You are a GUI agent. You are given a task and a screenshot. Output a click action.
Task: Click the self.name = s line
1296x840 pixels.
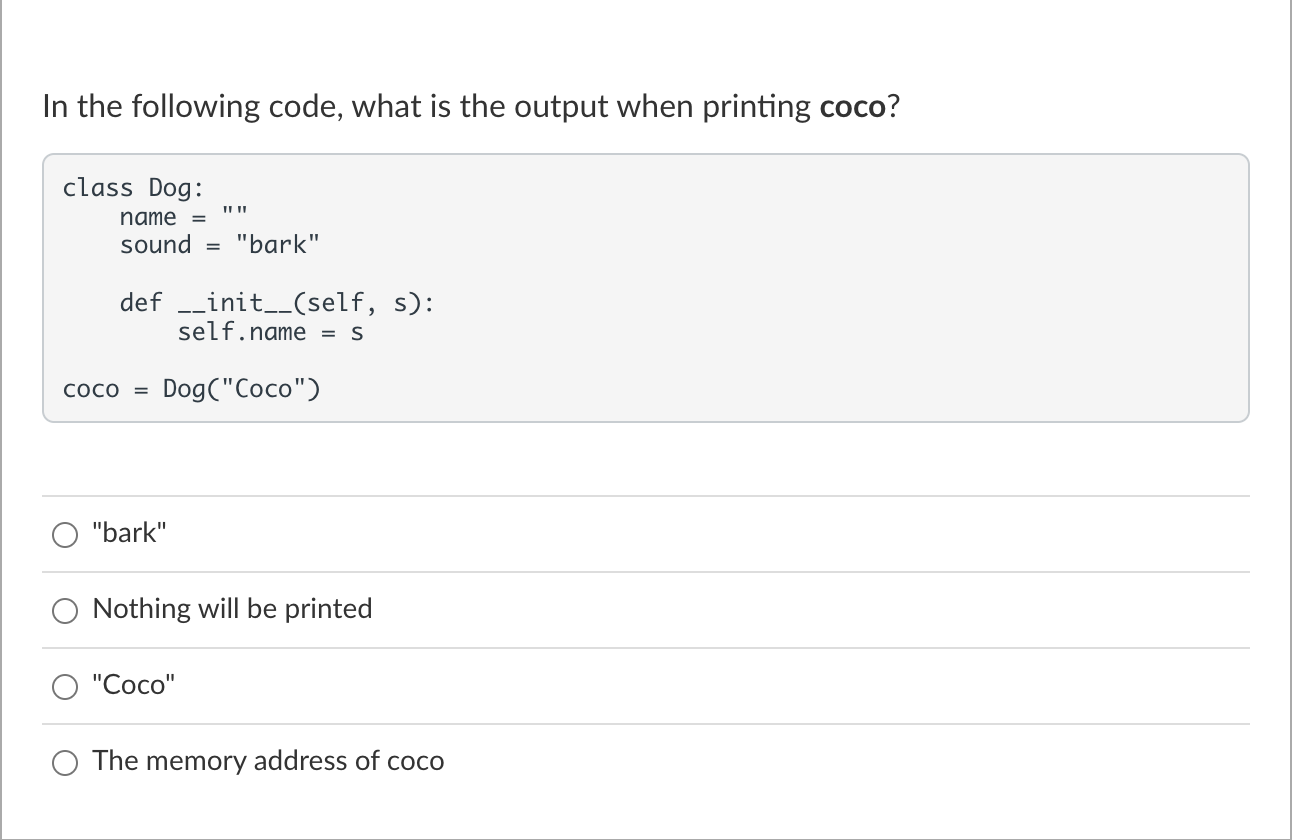pyautogui.click(x=270, y=331)
